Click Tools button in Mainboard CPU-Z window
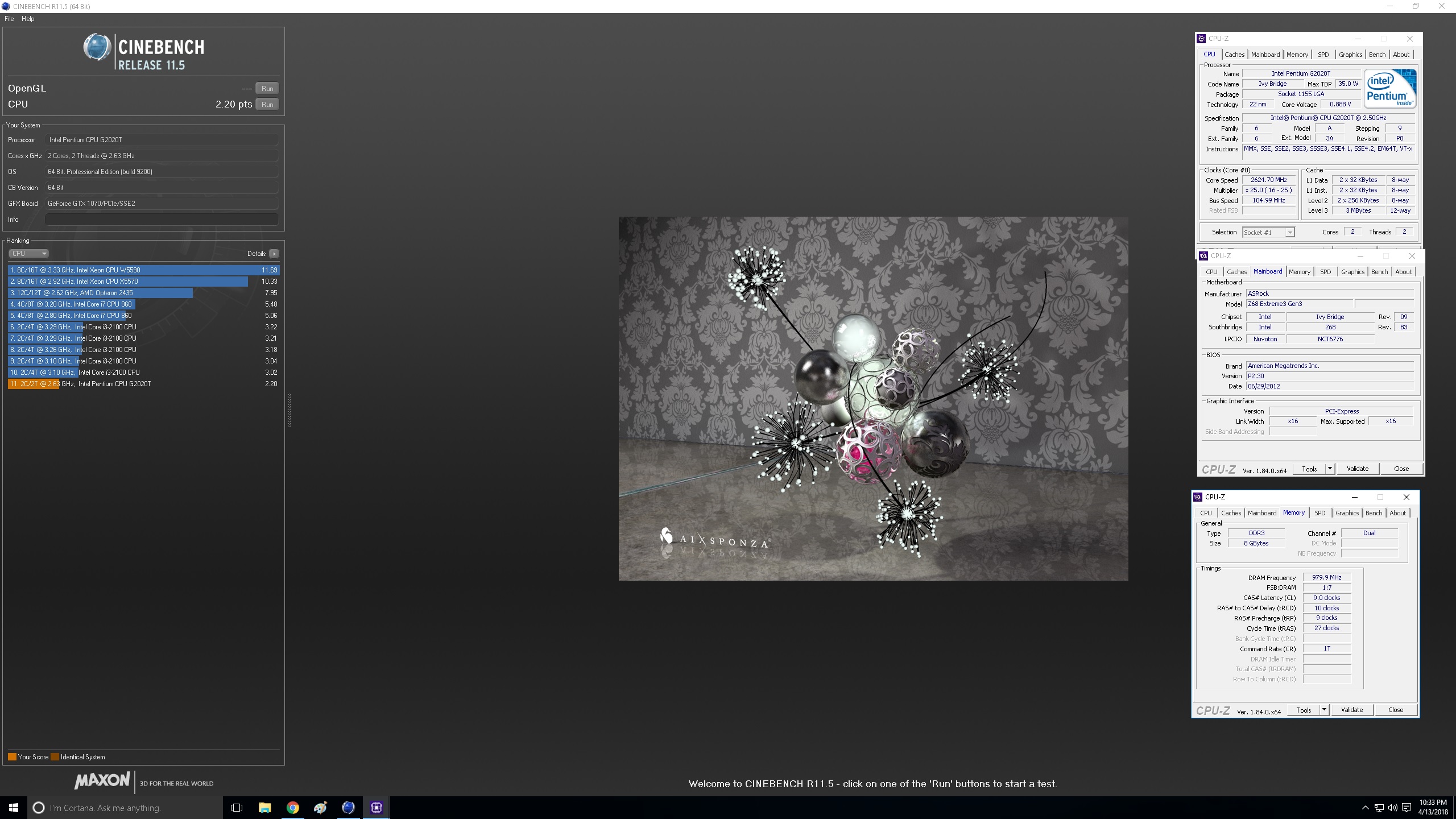The width and height of the screenshot is (1456, 819). click(x=1309, y=469)
